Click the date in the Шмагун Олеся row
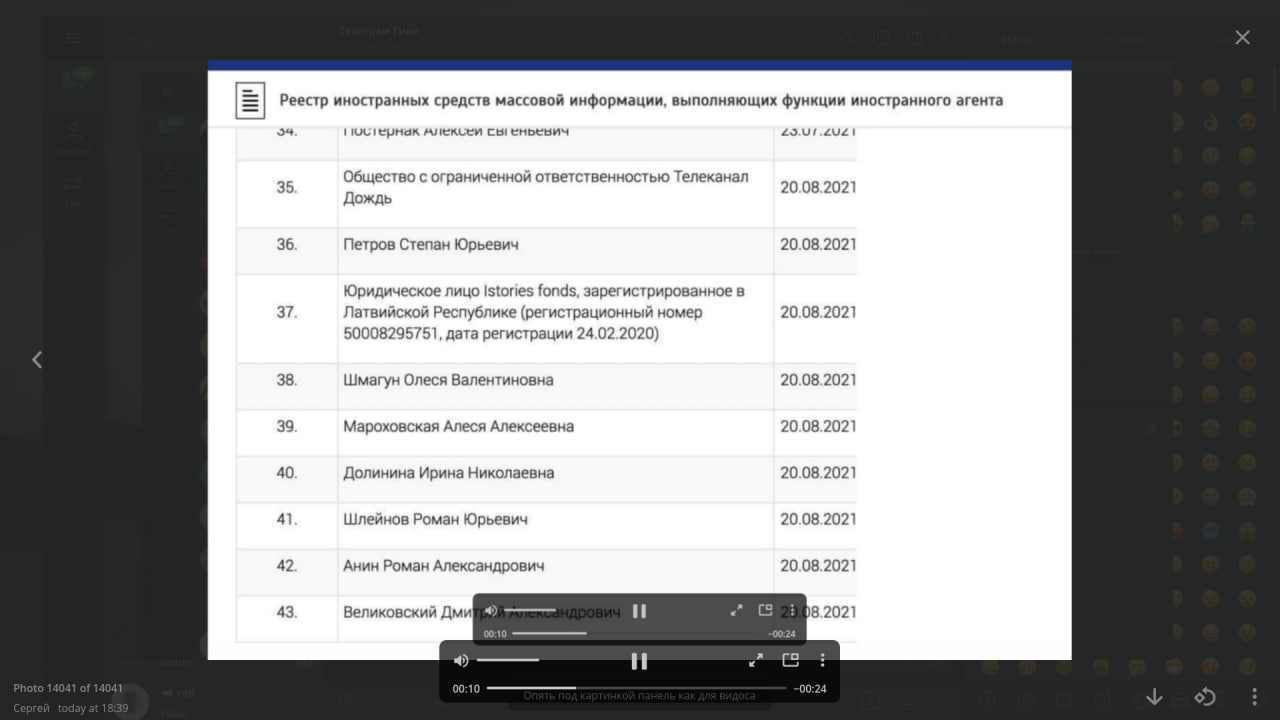Image resolution: width=1280 pixels, height=720 pixels. click(818, 380)
